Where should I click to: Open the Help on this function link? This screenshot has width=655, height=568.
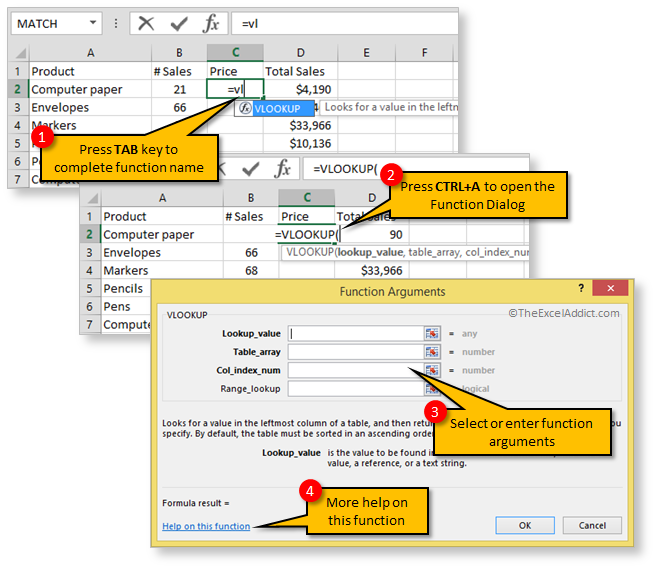pyautogui.click(x=206, y=526)
